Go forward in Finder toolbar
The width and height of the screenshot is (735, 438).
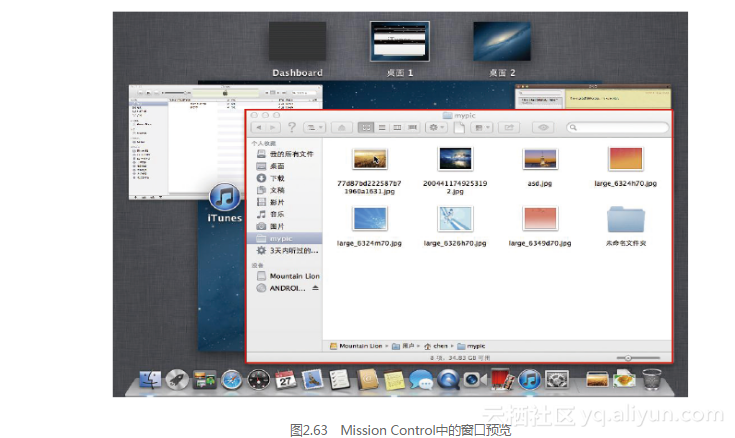pyautogui.click(x=273, y=127)
